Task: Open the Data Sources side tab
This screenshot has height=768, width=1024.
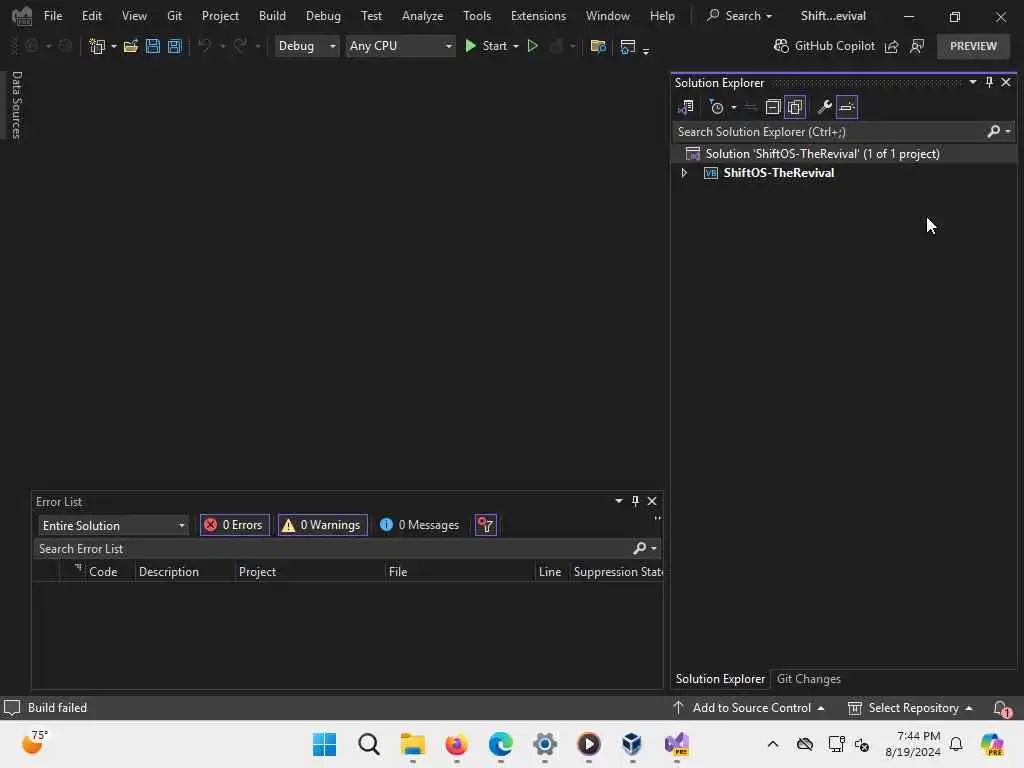Action: 17,105
